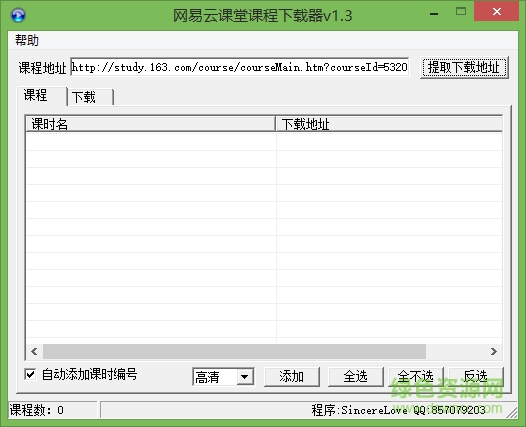Open the 帮助 menu
Viewport: 526px width, 427px height.
pyautogui.click(x=27, y=41)
